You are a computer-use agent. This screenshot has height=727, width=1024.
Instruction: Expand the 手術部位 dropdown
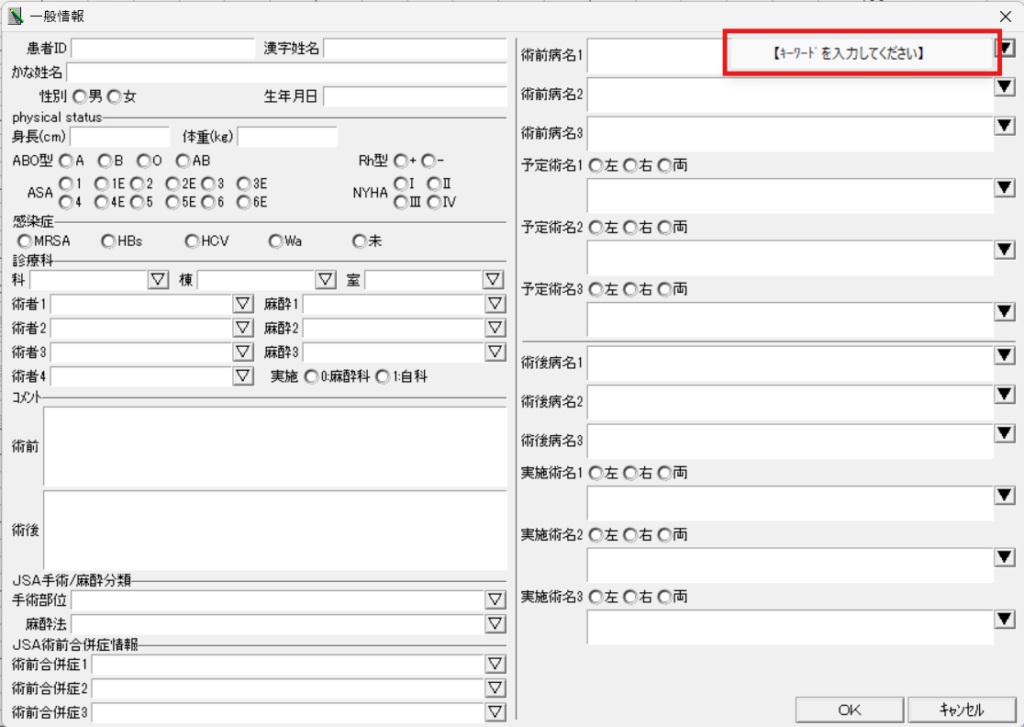494,600
